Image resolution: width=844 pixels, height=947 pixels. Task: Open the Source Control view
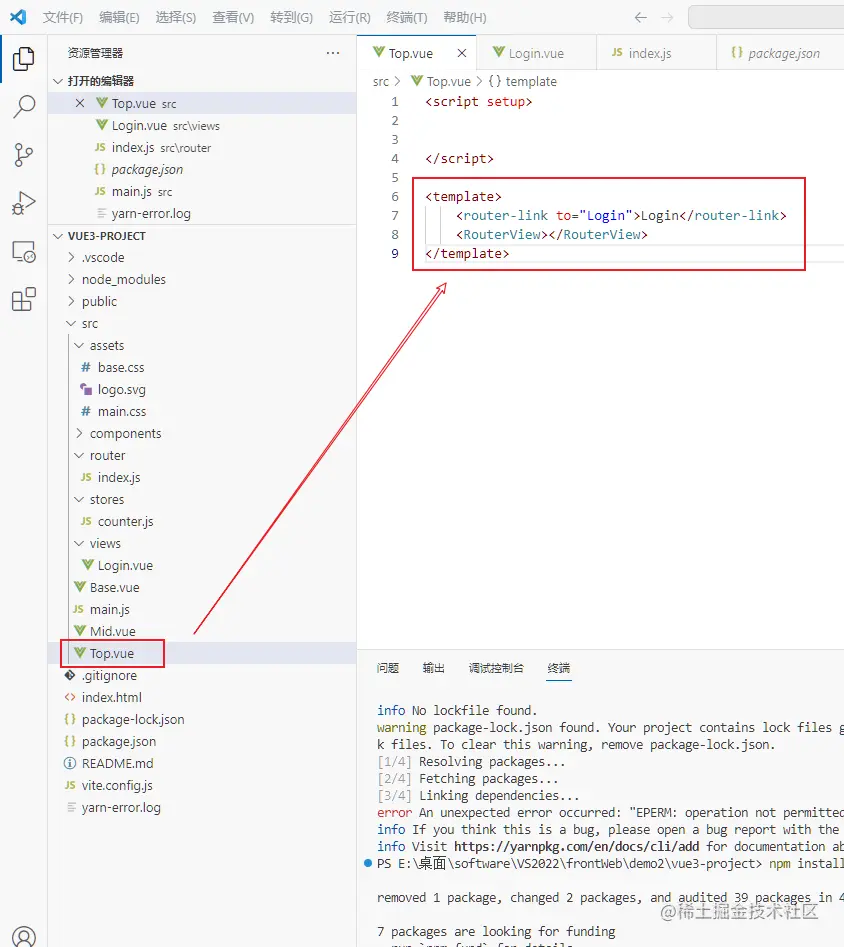[24, 155]
